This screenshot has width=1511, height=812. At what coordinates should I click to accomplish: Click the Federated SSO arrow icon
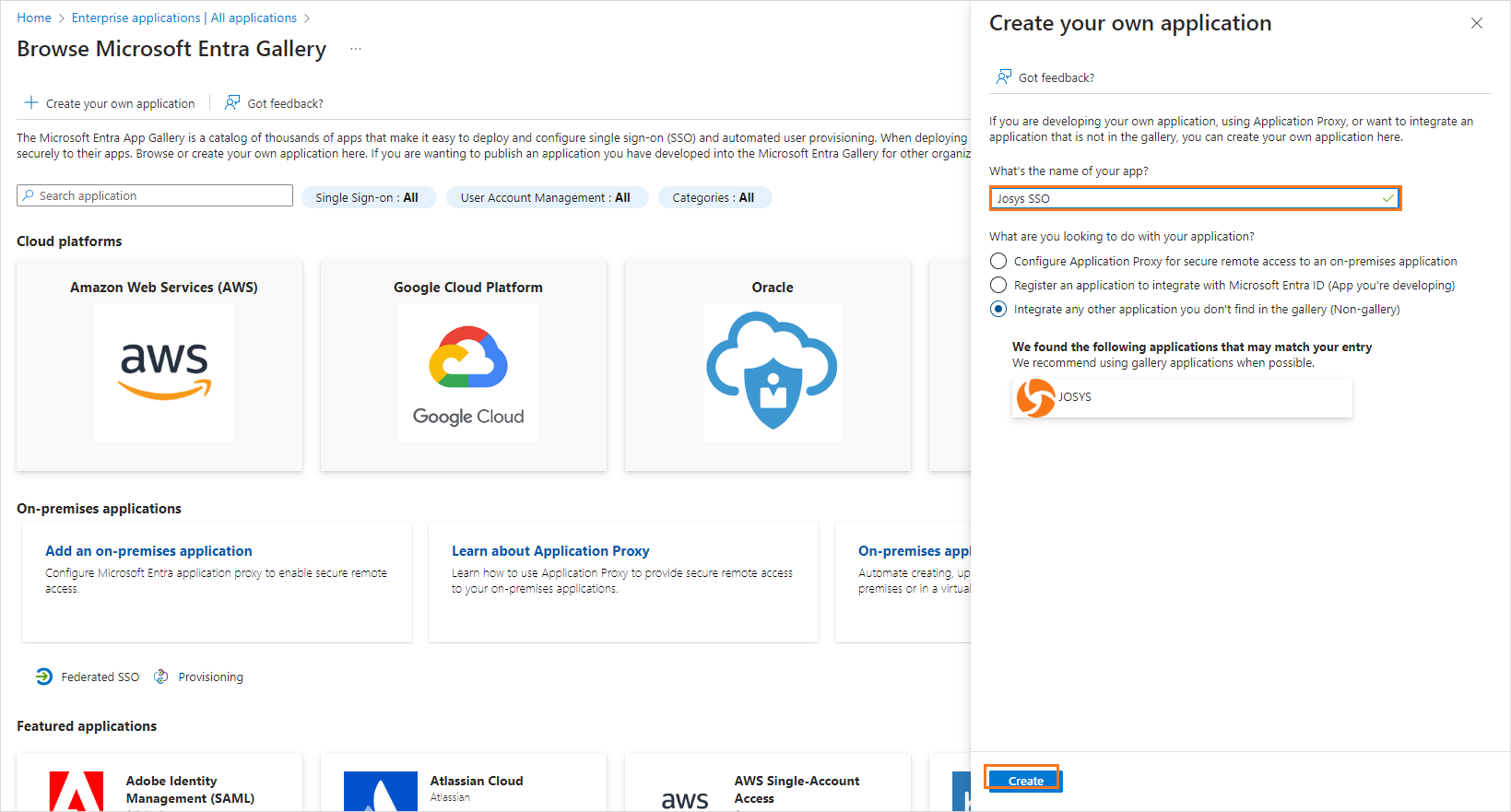[44, 677]
